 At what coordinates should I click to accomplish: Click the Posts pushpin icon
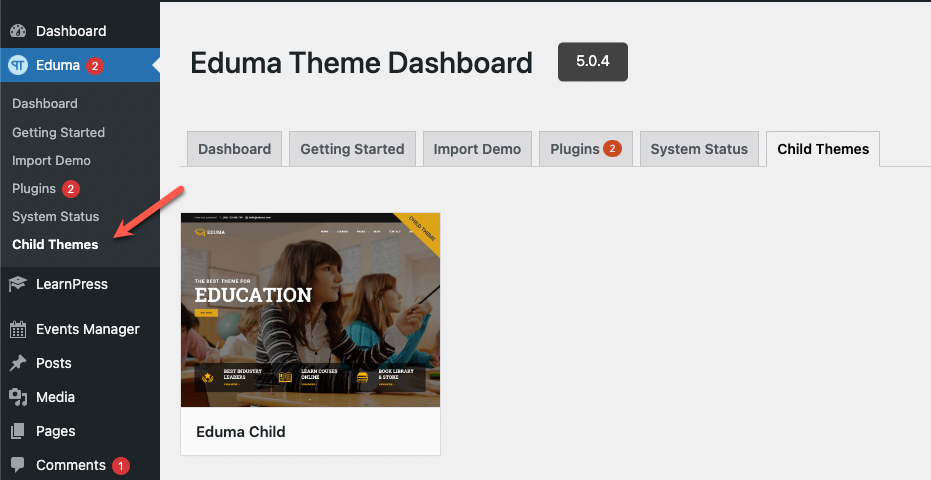pyautogui.click(x=18, y=363)
